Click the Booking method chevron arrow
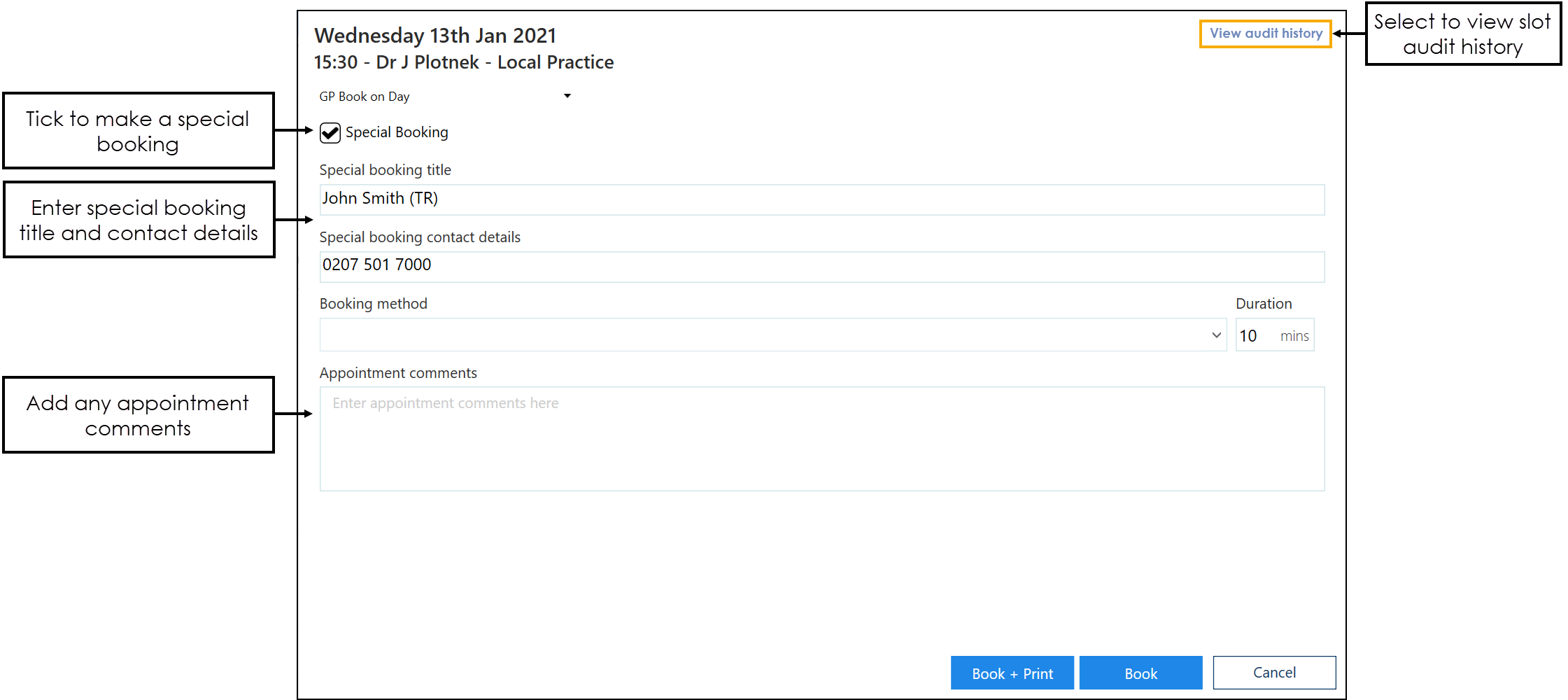The height and width of the screenshot is (700, 1568). point(1216,335)
